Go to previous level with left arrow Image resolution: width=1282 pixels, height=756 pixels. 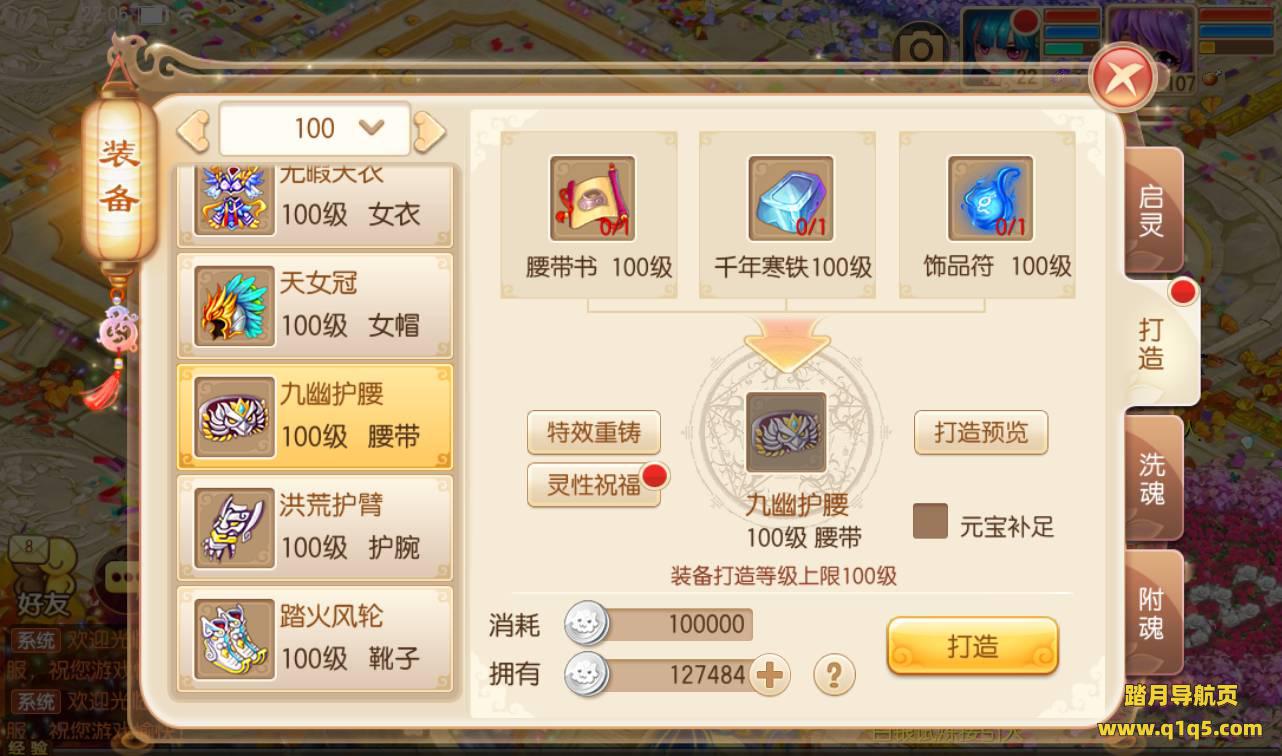pos(192,129)
